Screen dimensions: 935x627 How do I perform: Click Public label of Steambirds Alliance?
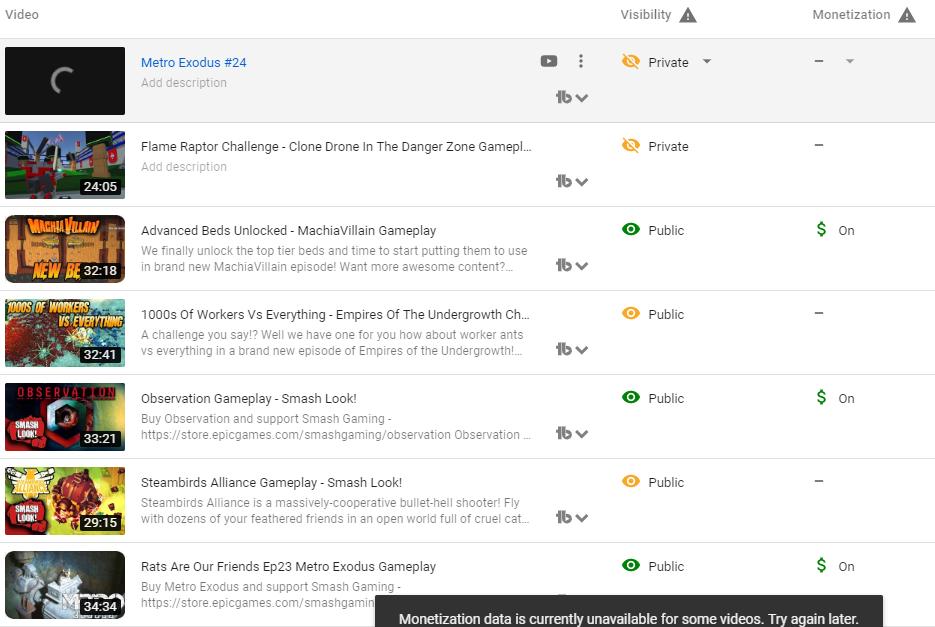[x=666, y=483]
